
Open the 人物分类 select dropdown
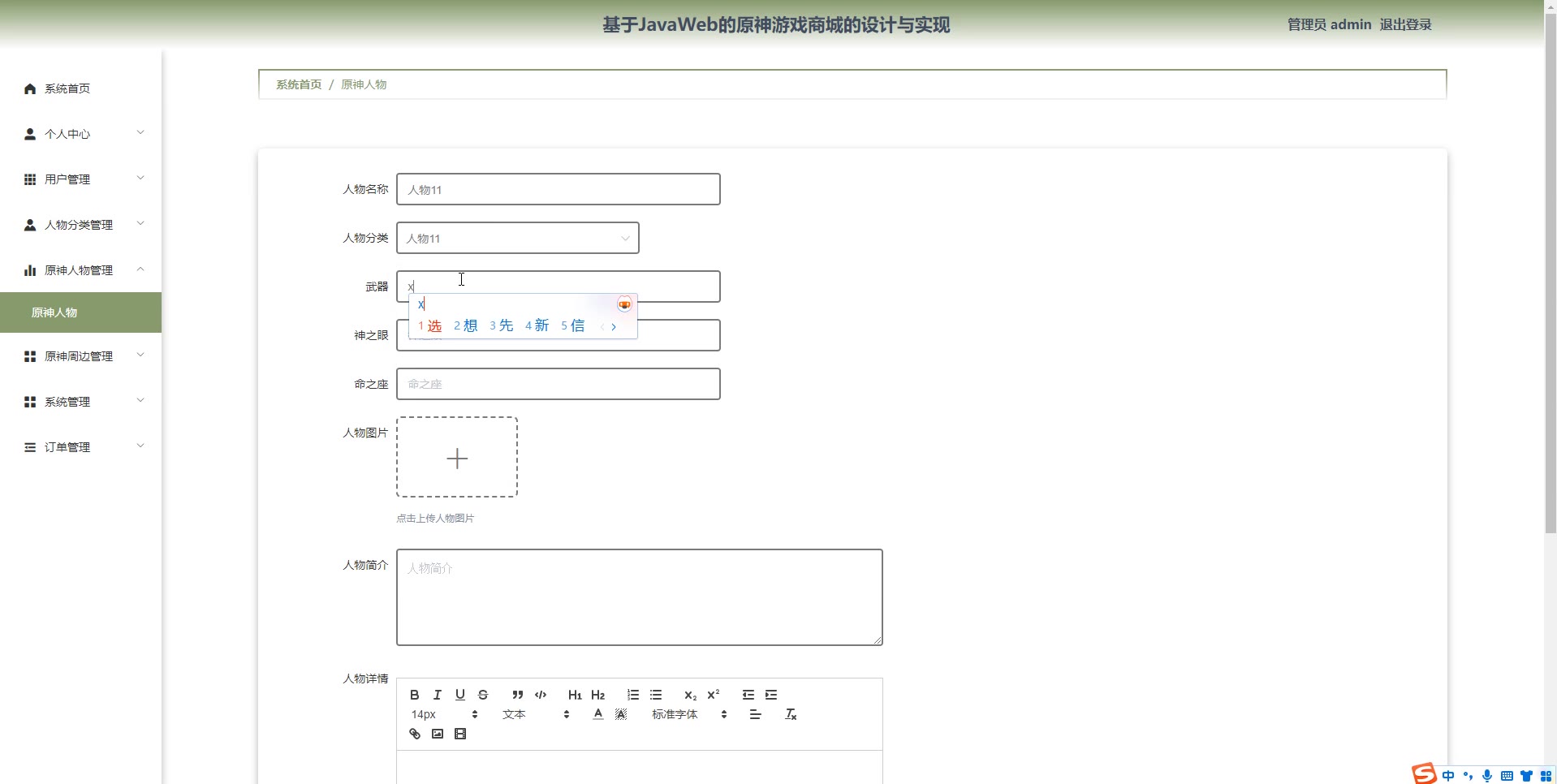tap(518, 238)
